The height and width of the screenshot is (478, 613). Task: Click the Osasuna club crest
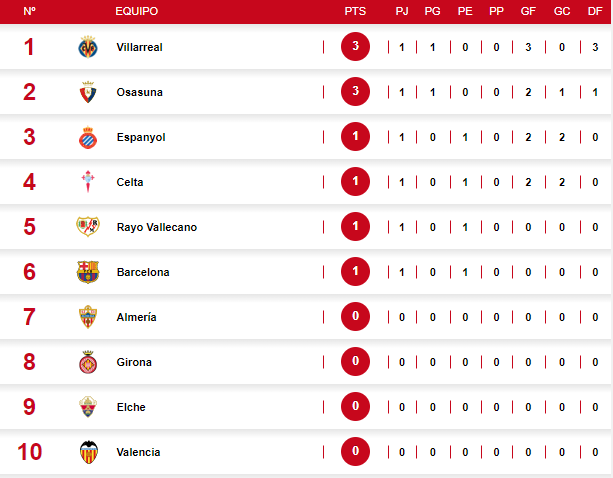click(89, 92)
